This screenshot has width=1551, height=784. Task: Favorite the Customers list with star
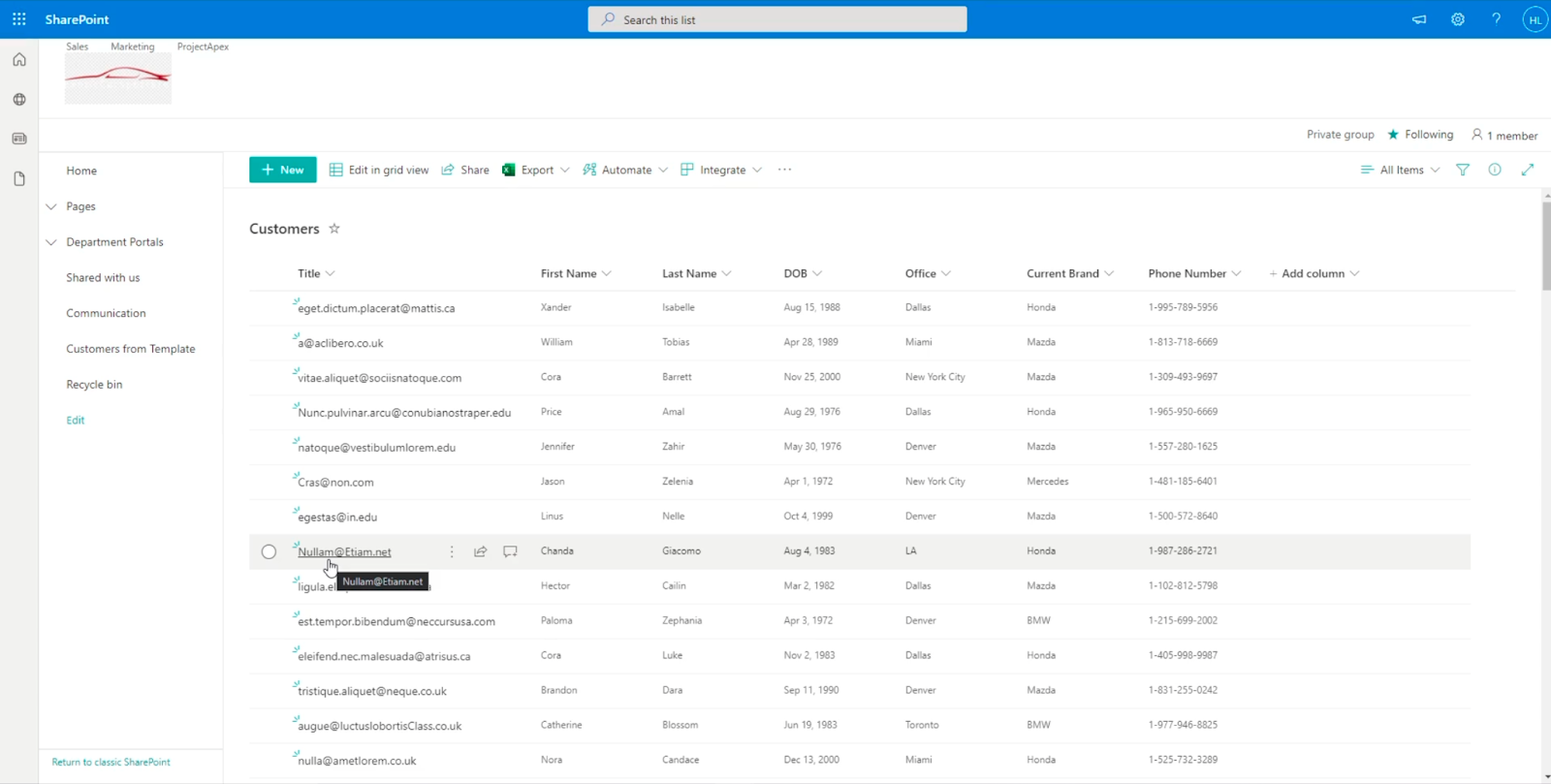click(334, 229)
